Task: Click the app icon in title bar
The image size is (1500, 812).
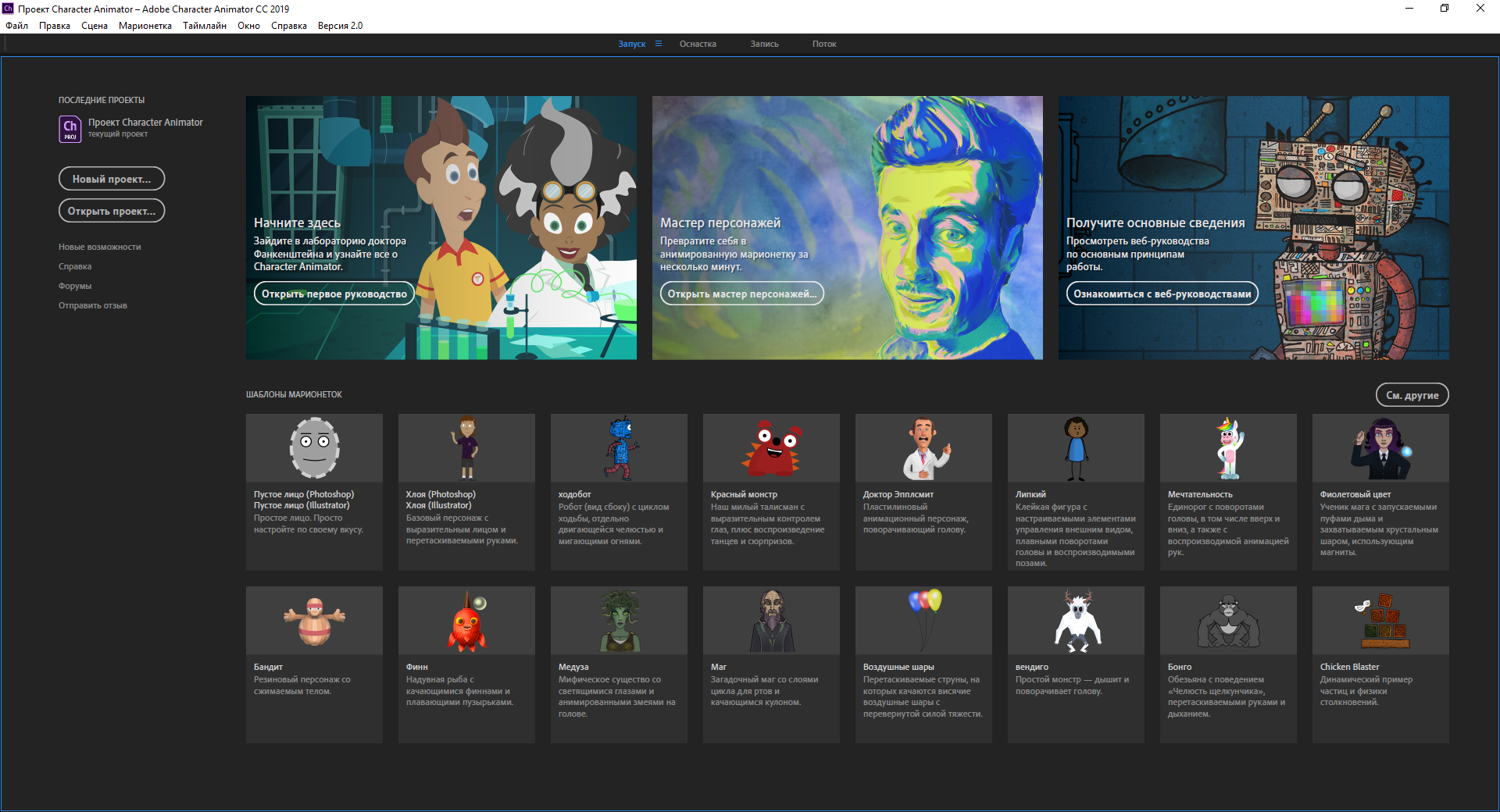Action: click(x=9, y=9)
